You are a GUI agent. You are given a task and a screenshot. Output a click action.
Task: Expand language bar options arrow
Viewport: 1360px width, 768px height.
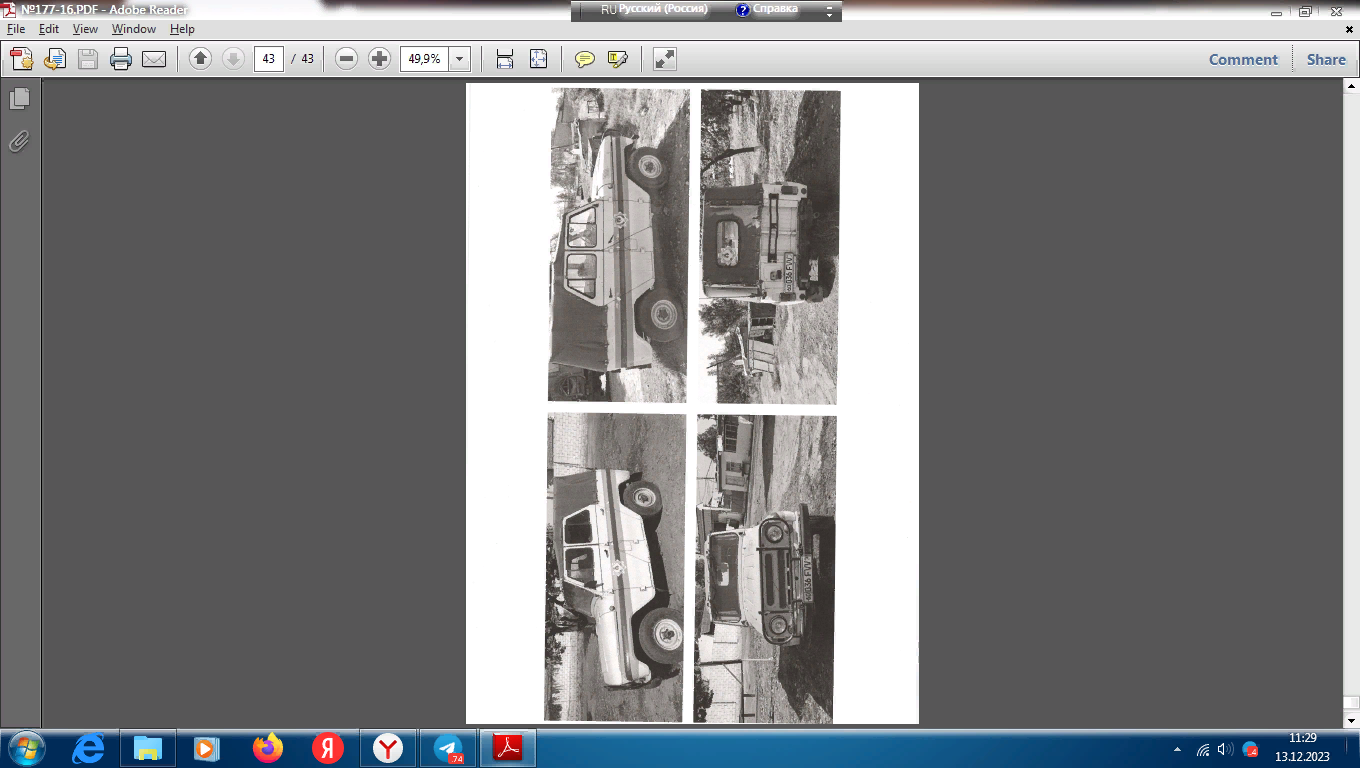[829, 11]
